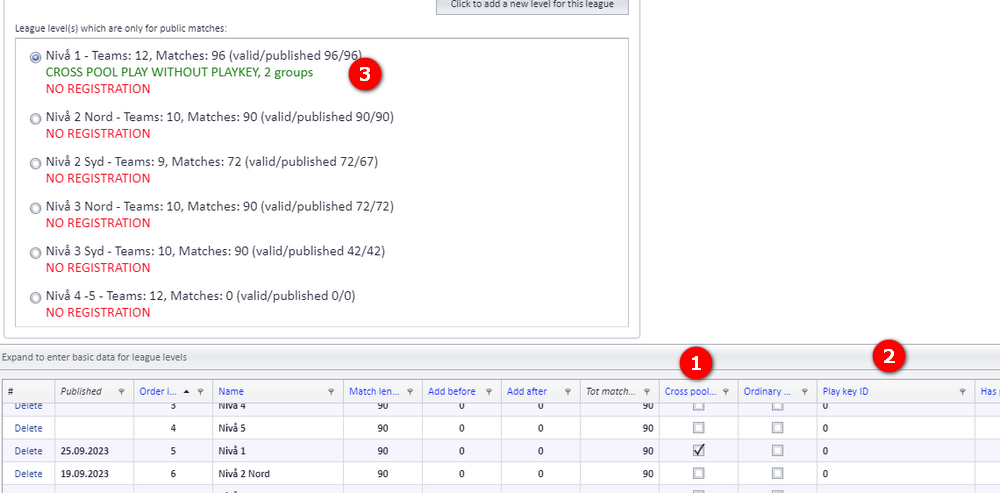This screenshot has height=493, width=1000.
Task: Open the filter icon on Play key ID column
Action: click(962, 392)
